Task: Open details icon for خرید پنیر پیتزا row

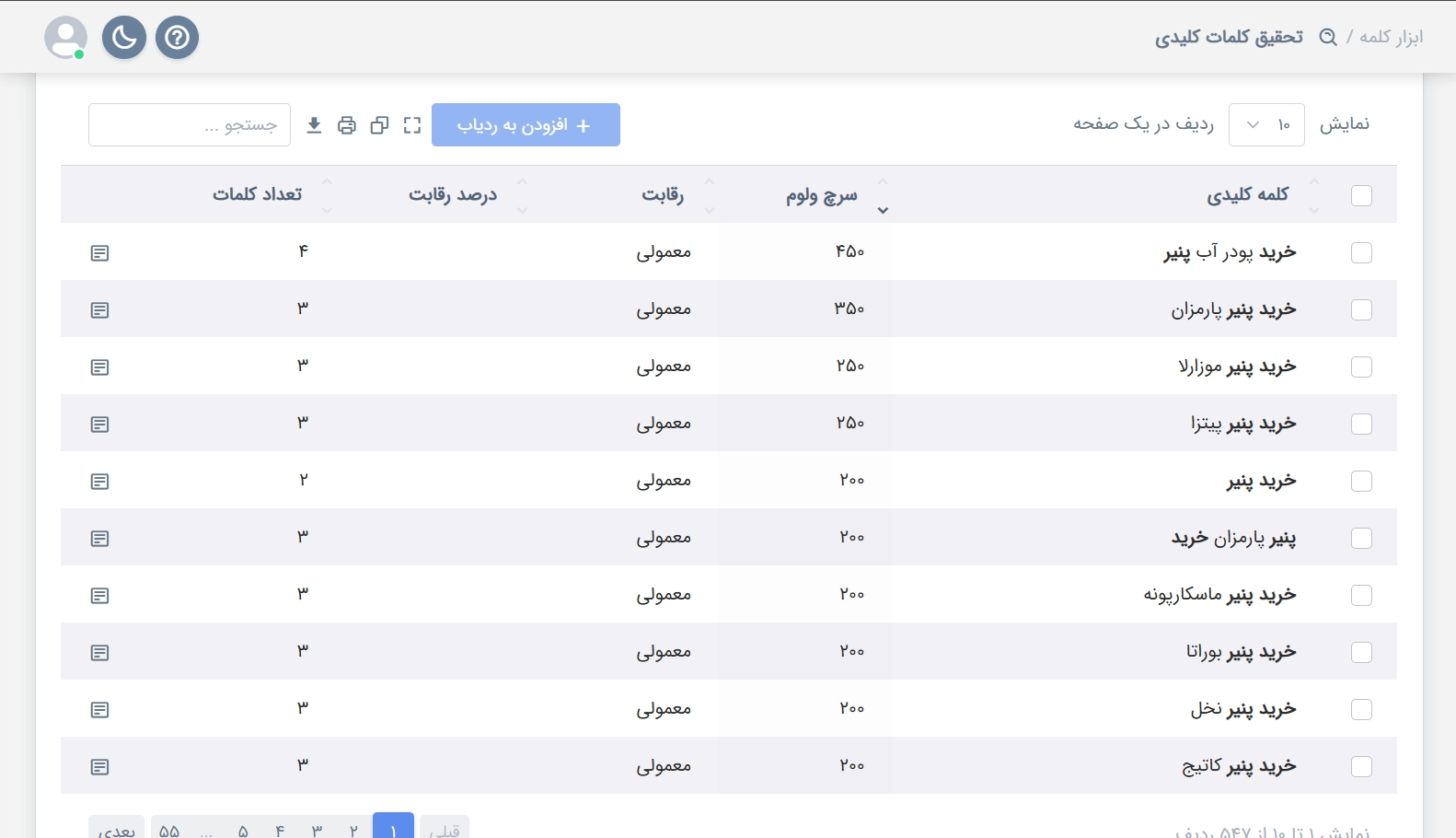Action: coord(100,425)
